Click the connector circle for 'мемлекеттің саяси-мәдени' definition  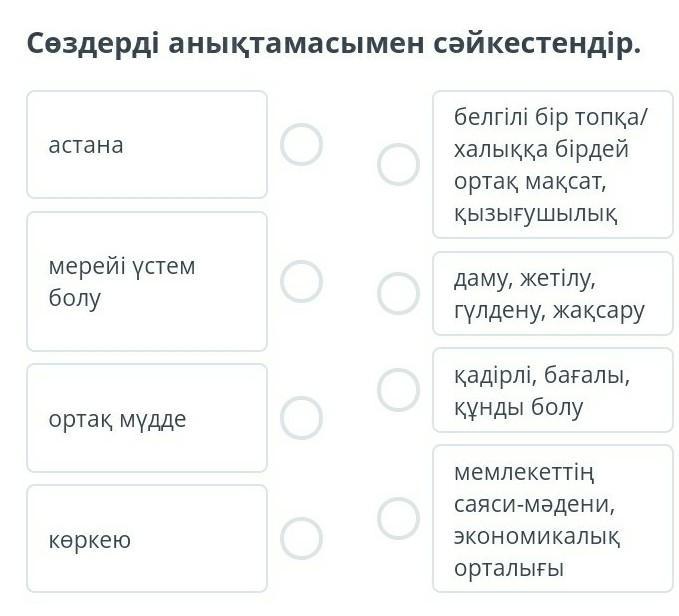398,518
